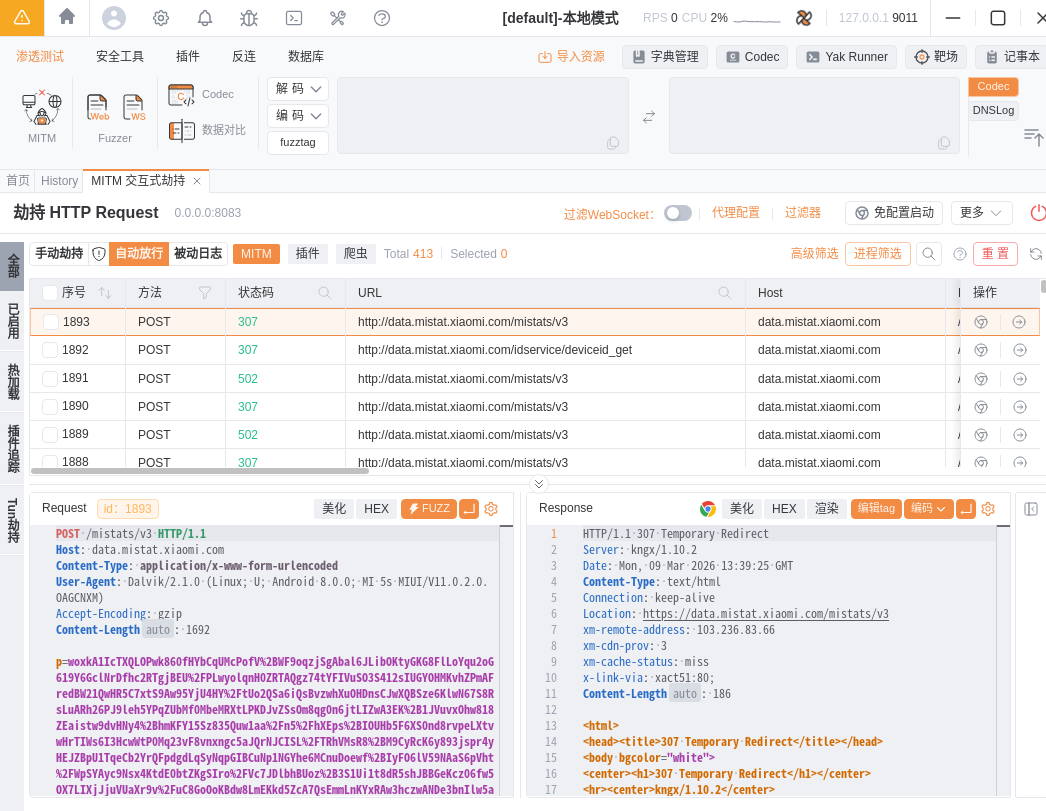Open the Response 编码 dropdown

tap(928, 509)
